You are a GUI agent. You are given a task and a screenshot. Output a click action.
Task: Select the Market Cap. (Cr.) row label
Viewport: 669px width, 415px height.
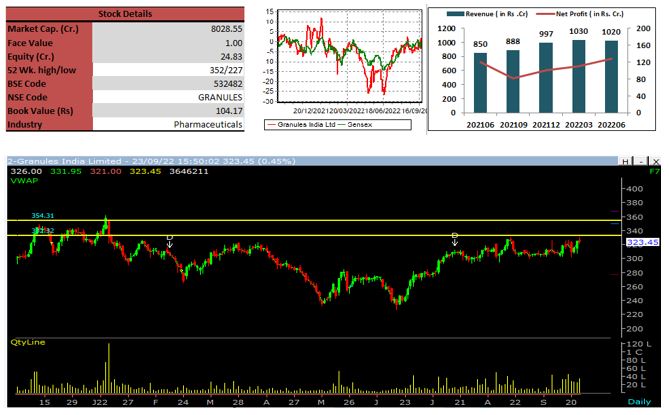(43, 29)
